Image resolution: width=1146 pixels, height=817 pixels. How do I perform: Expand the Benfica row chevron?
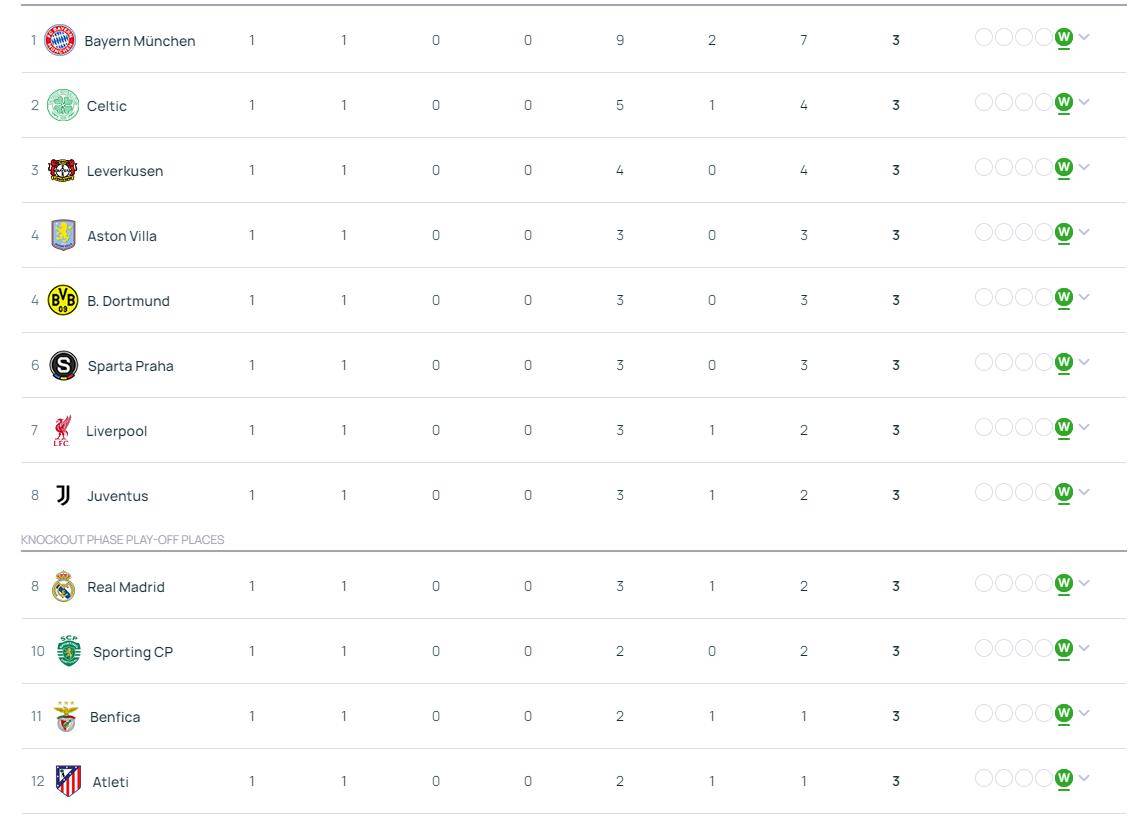click(1084, 713)
